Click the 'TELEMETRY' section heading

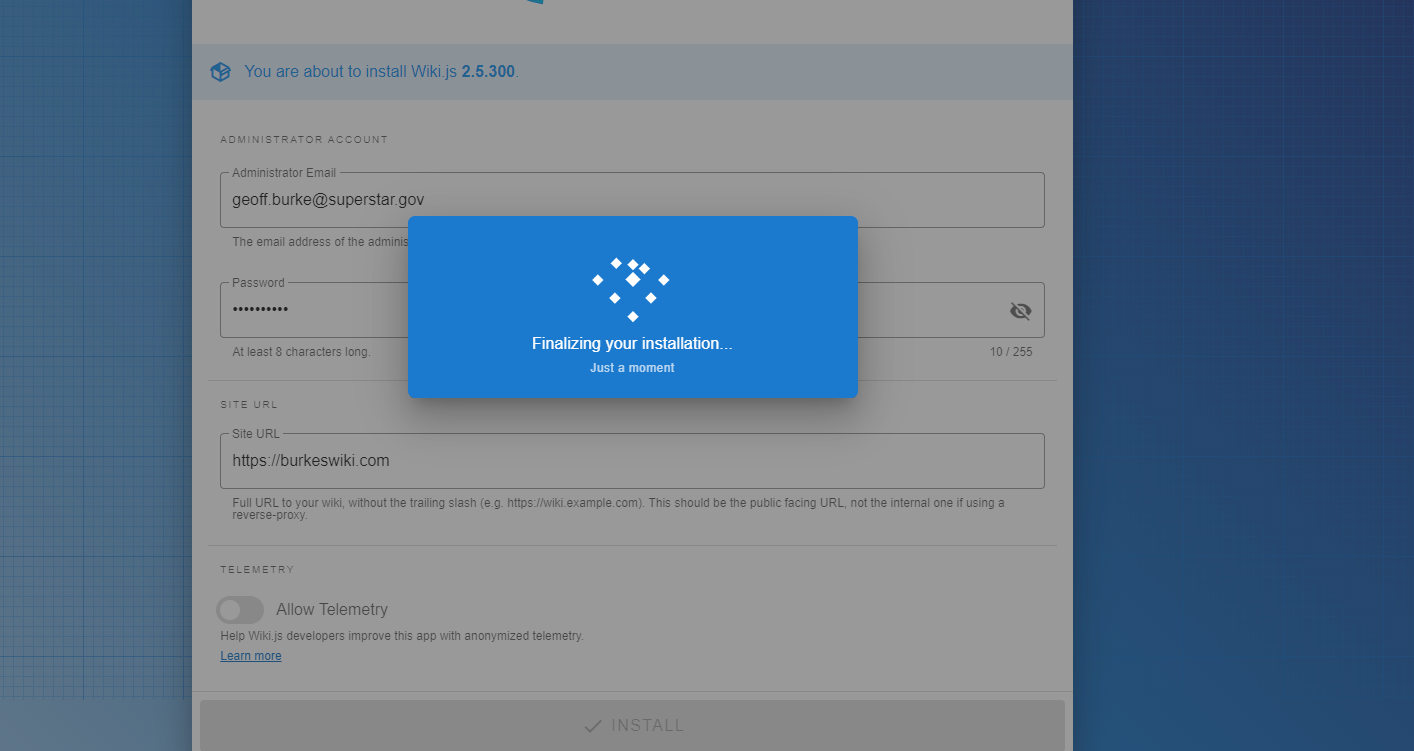[x=258, y=570]
